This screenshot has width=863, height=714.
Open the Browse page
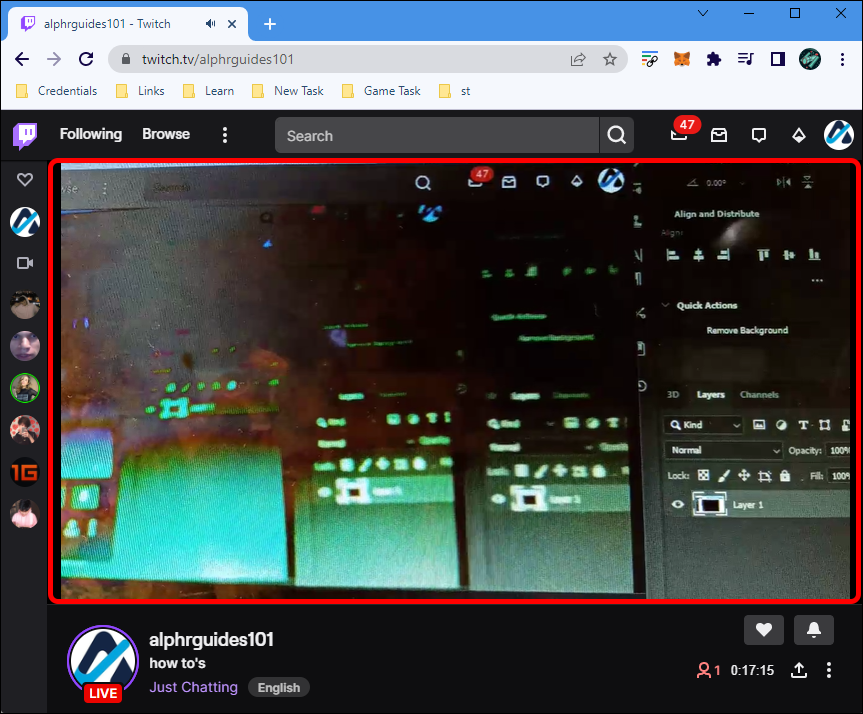166,134
